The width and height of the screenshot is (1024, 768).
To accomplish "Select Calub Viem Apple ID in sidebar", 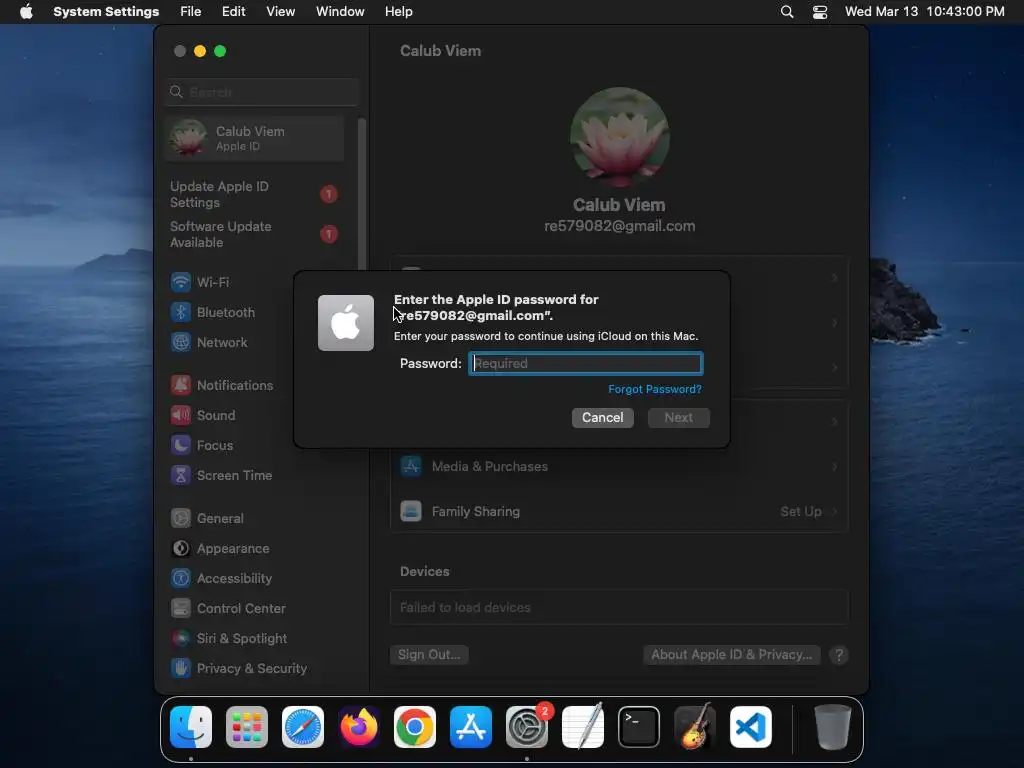I will 255,138.
